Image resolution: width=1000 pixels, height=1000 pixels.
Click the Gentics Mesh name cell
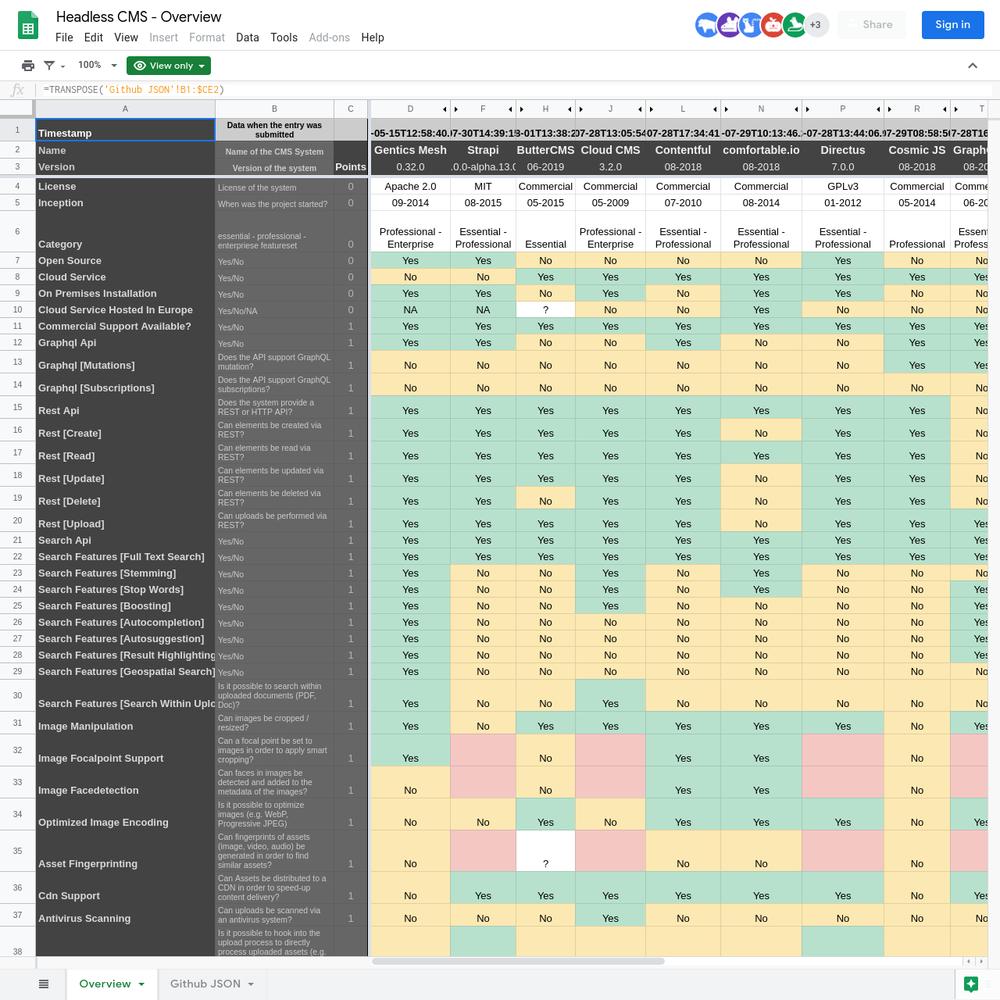pyautogui.click(x=410, y=150)
